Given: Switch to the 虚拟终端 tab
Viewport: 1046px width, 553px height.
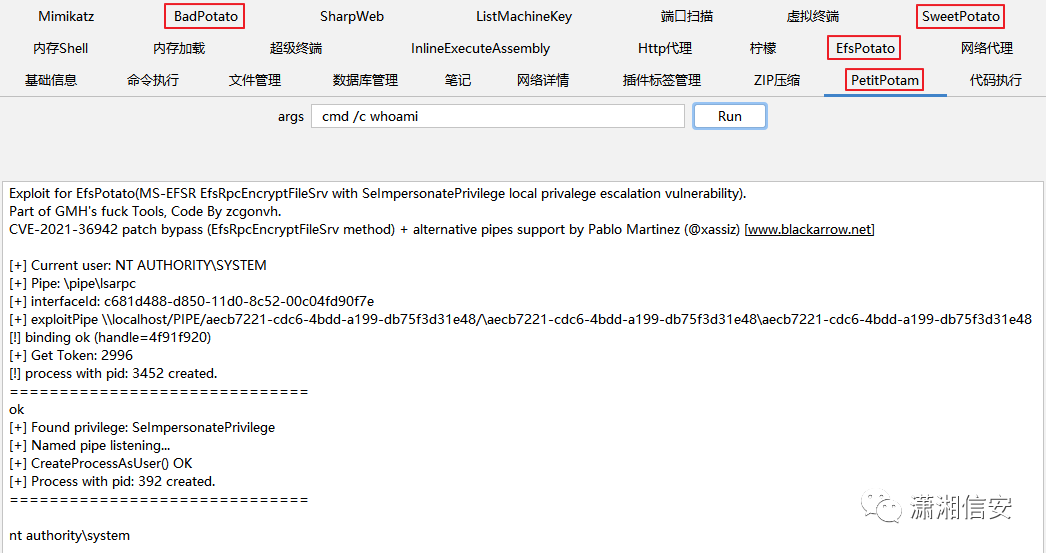Looking at the screenshot, I should pyautogui.click(x=813, y=17).
